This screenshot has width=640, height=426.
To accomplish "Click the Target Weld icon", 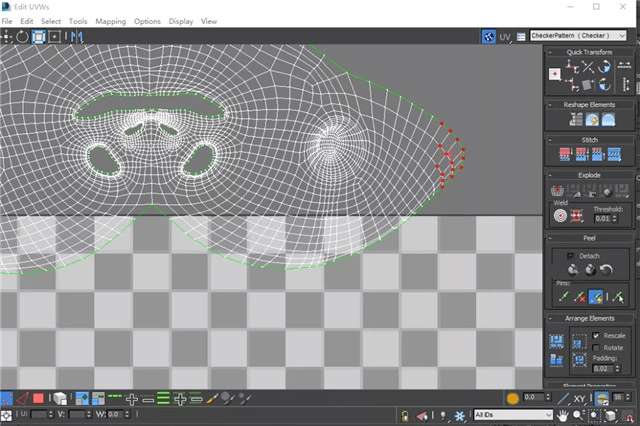I will point(560,215).
